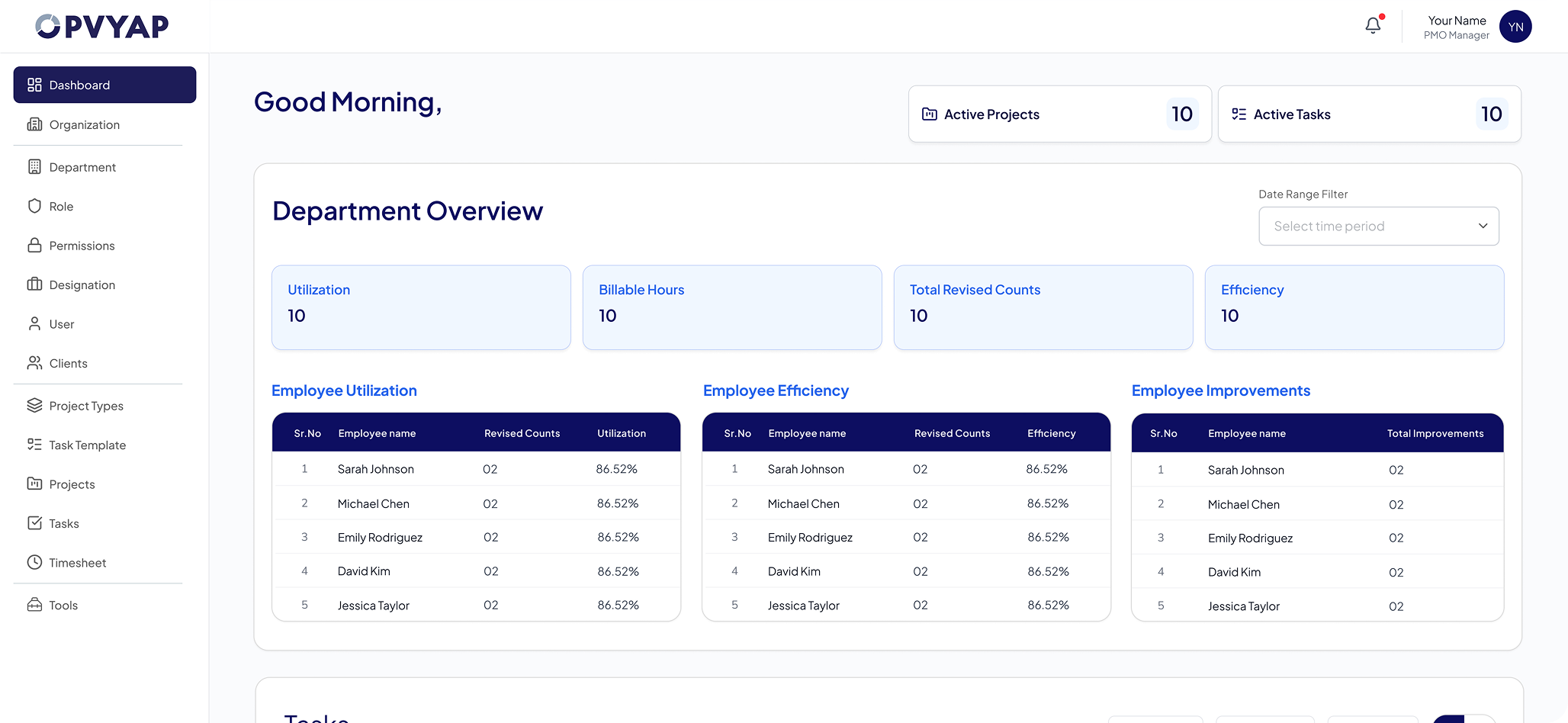Image resolution: width=1568 pixels, height=723 pixels.
Task: Open Timesheet using the clock icon
Action: 34,562
